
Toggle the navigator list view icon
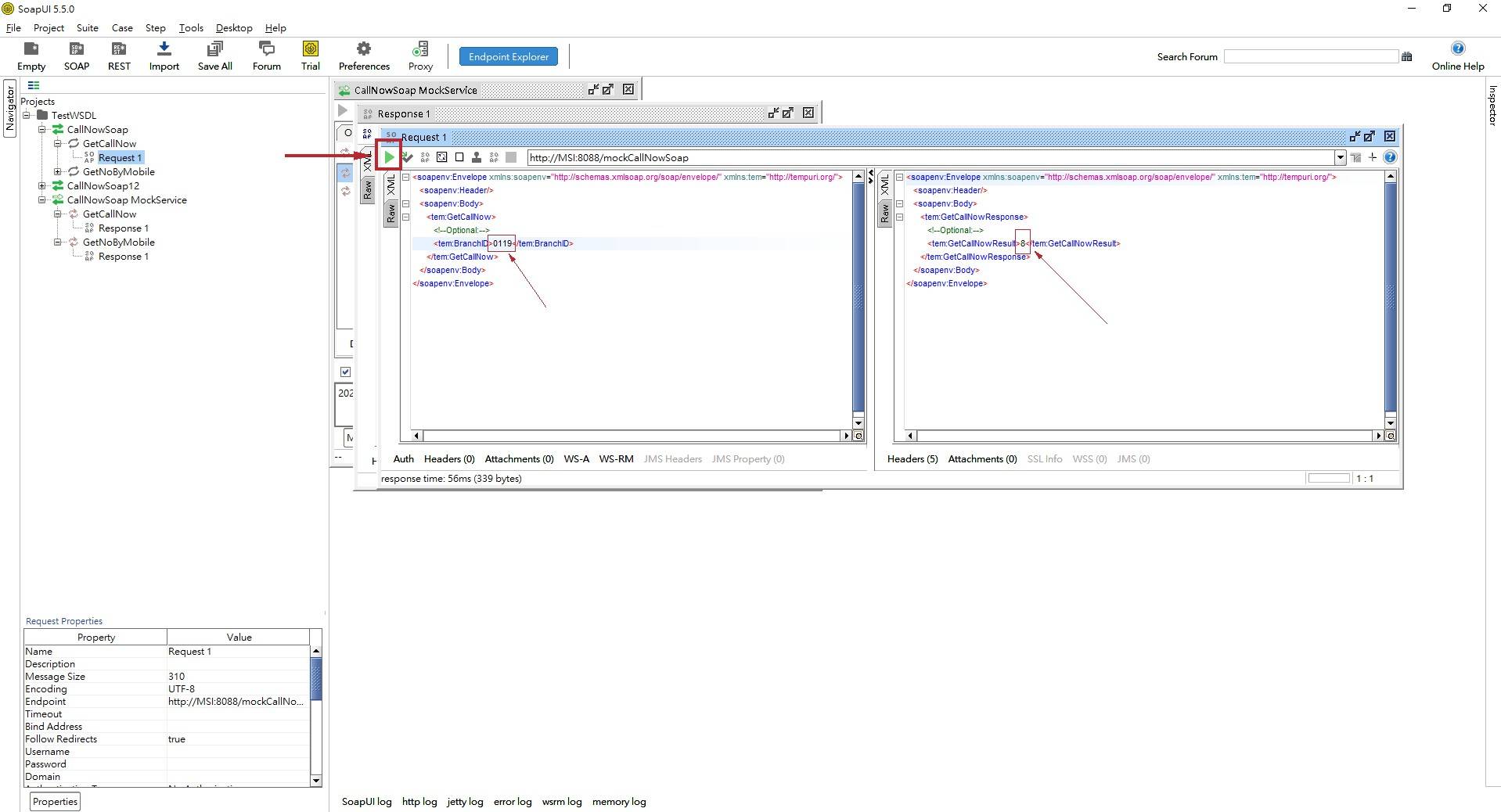pos(34,85)
